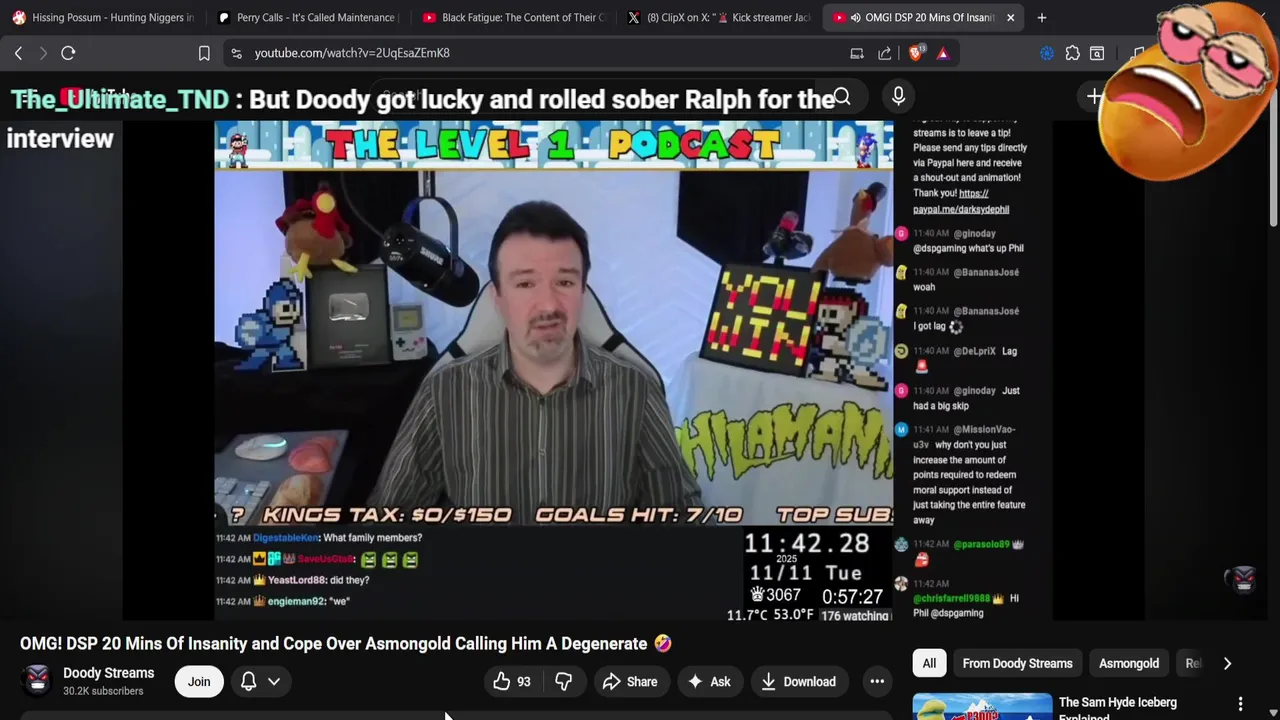
Task: Open the sidebar search panel icon
Action: pyautogui.click(x=1097, y=53)
